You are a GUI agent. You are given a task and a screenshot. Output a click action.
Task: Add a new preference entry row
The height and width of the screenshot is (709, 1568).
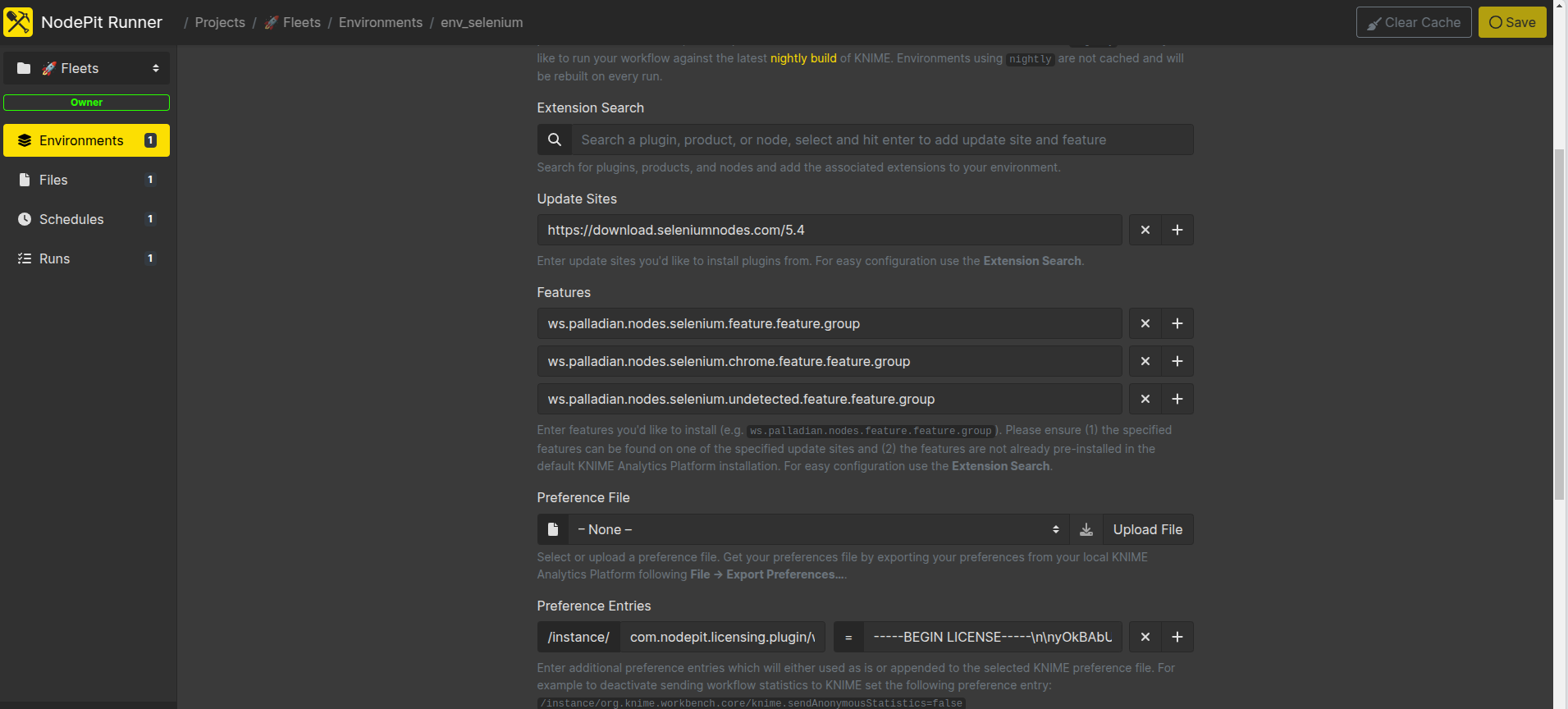tap(1177, 637)
